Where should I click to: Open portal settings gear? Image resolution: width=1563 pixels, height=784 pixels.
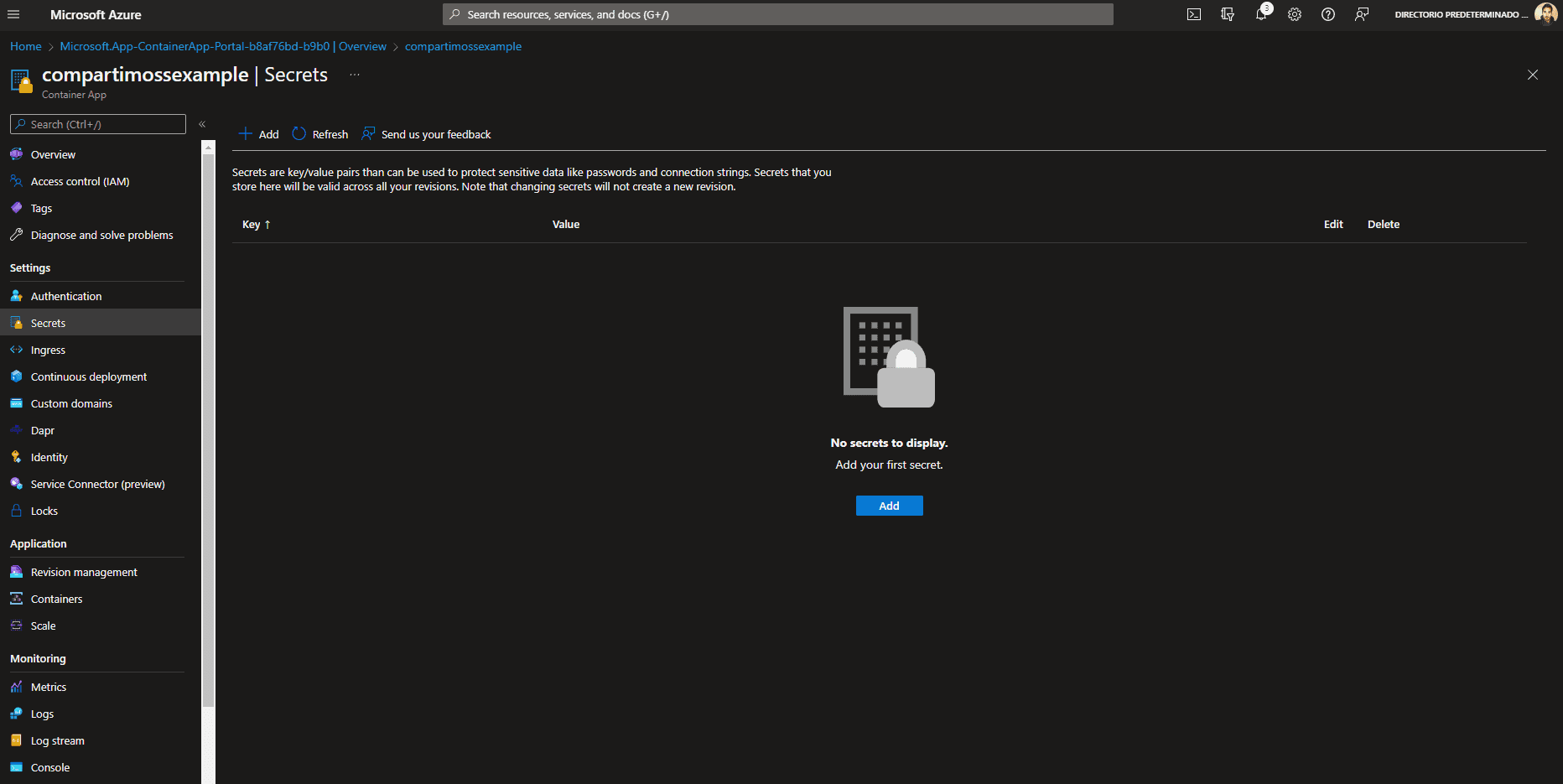coord(1295,14)
